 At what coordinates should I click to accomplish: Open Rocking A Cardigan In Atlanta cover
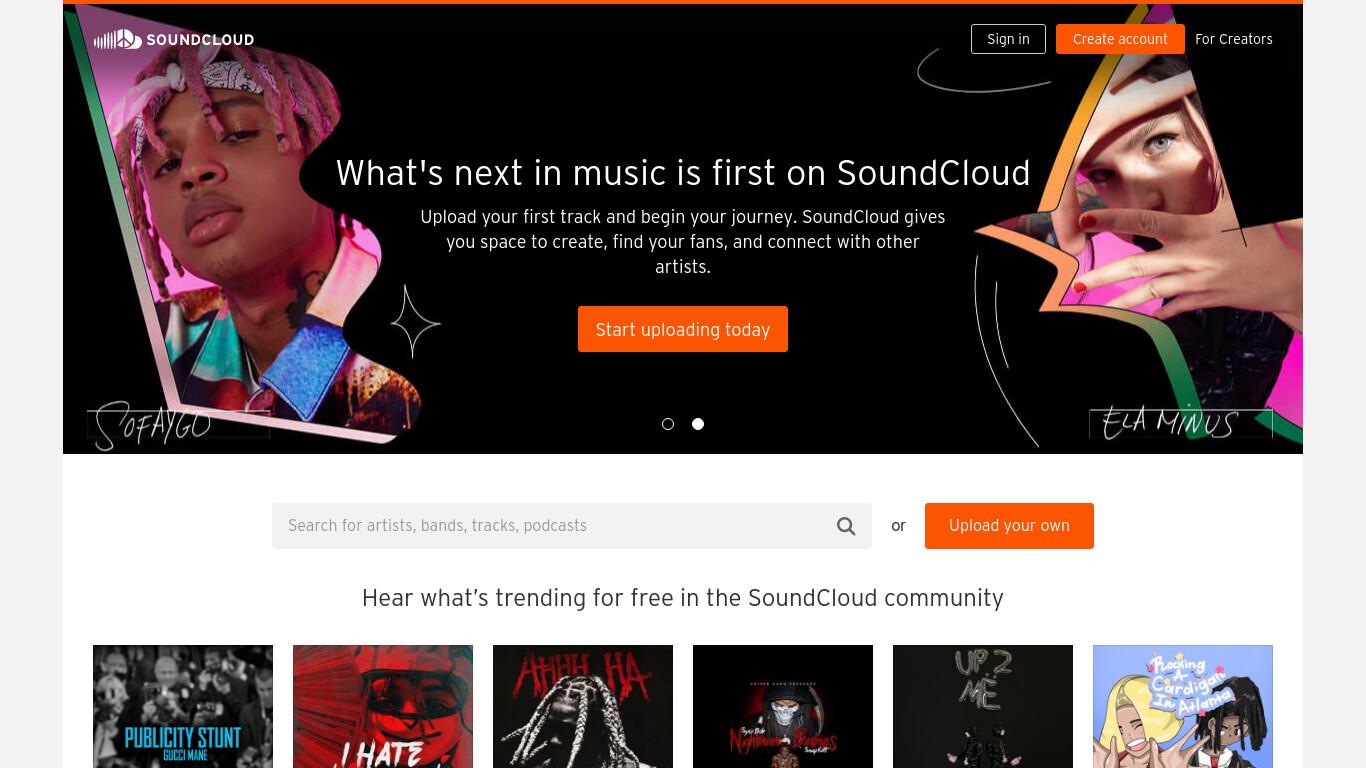point(1183,706)
